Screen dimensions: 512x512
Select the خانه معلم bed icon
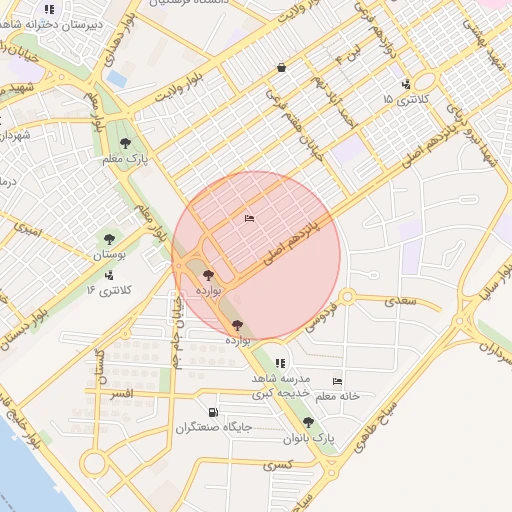point(337,381)
